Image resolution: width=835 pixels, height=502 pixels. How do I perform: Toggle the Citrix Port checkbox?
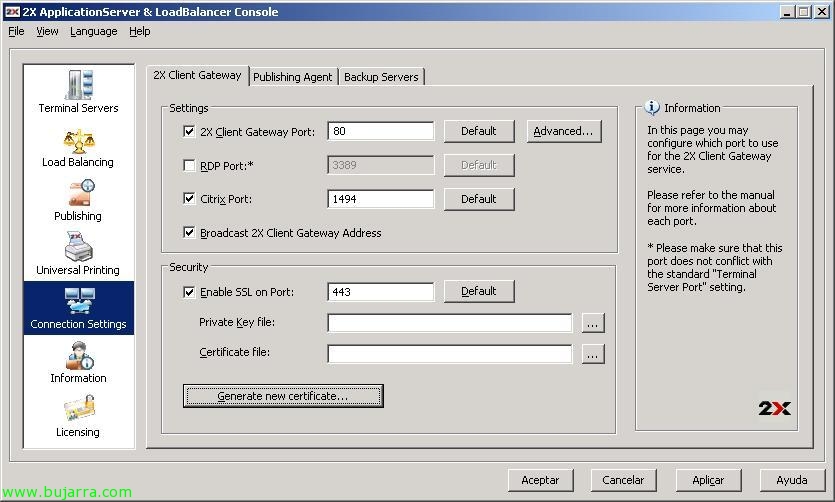(189, 199)
